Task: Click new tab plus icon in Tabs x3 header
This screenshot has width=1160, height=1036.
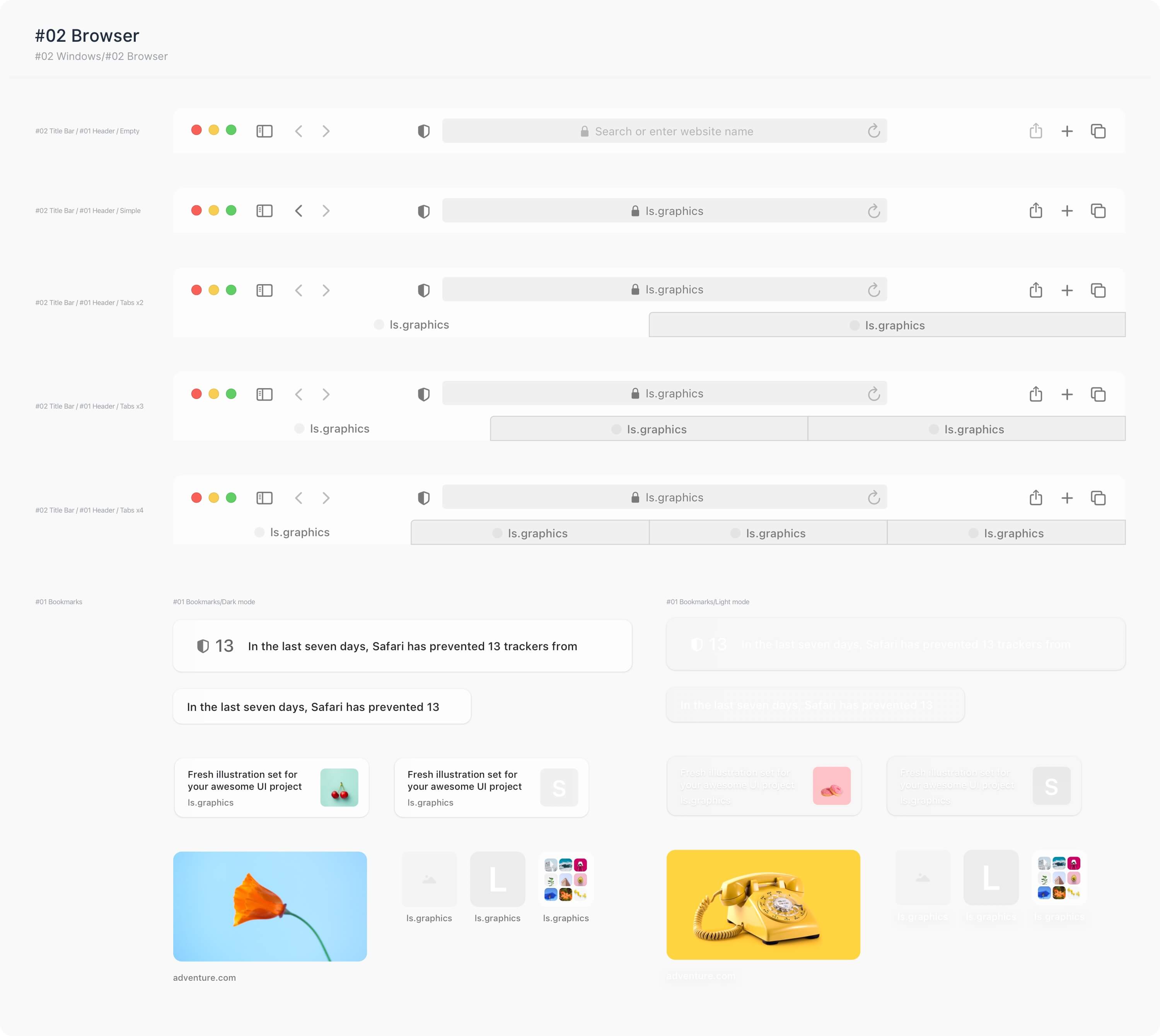Action: (1066, 394)
